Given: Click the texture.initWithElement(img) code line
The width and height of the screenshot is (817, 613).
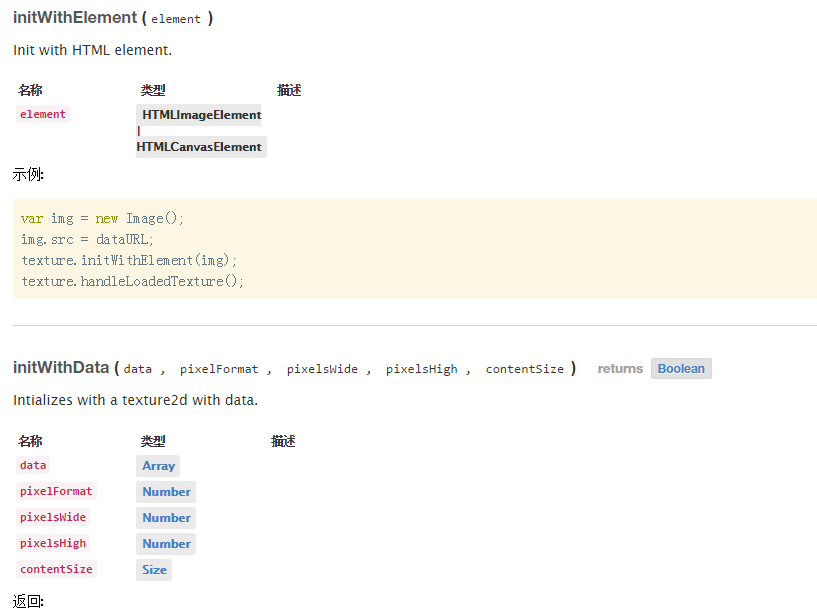Looking at the screenshot, I should point(130,260).
